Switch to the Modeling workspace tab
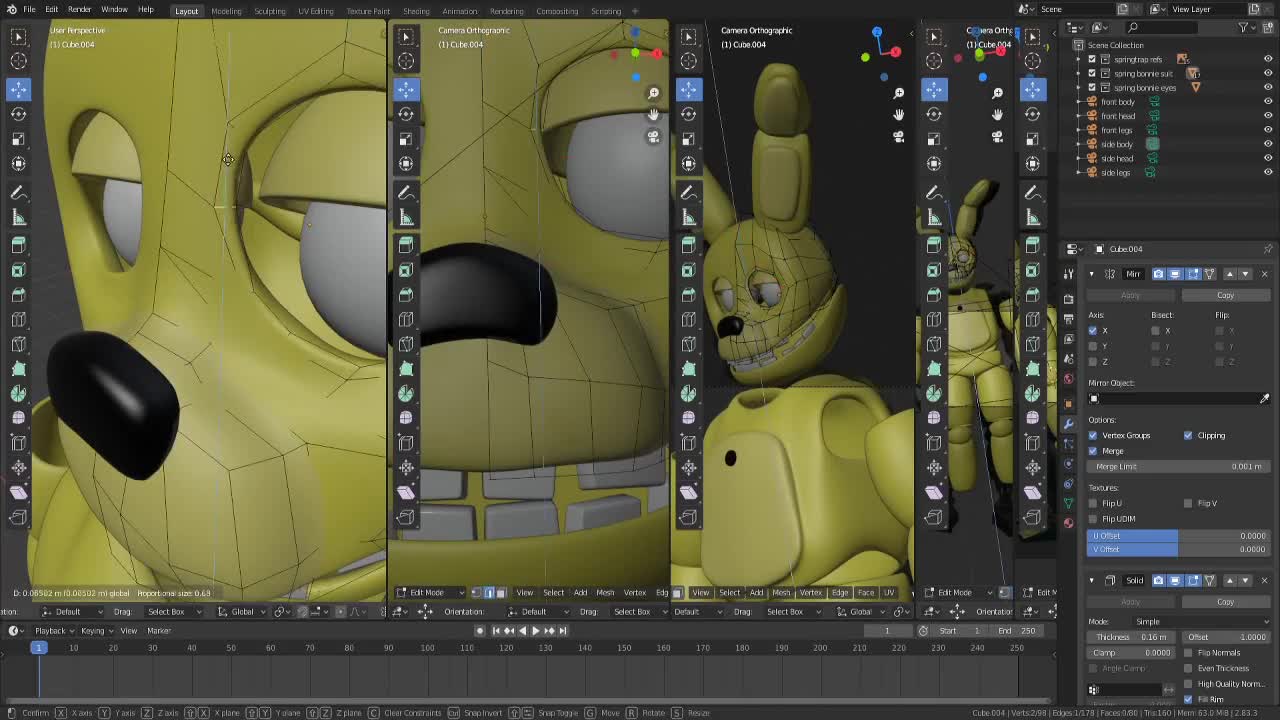 coord(226,11)
